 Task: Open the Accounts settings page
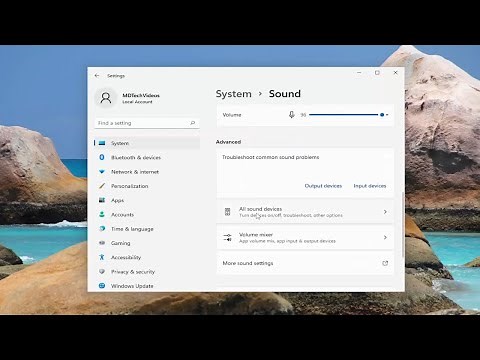tap(147, 215)
